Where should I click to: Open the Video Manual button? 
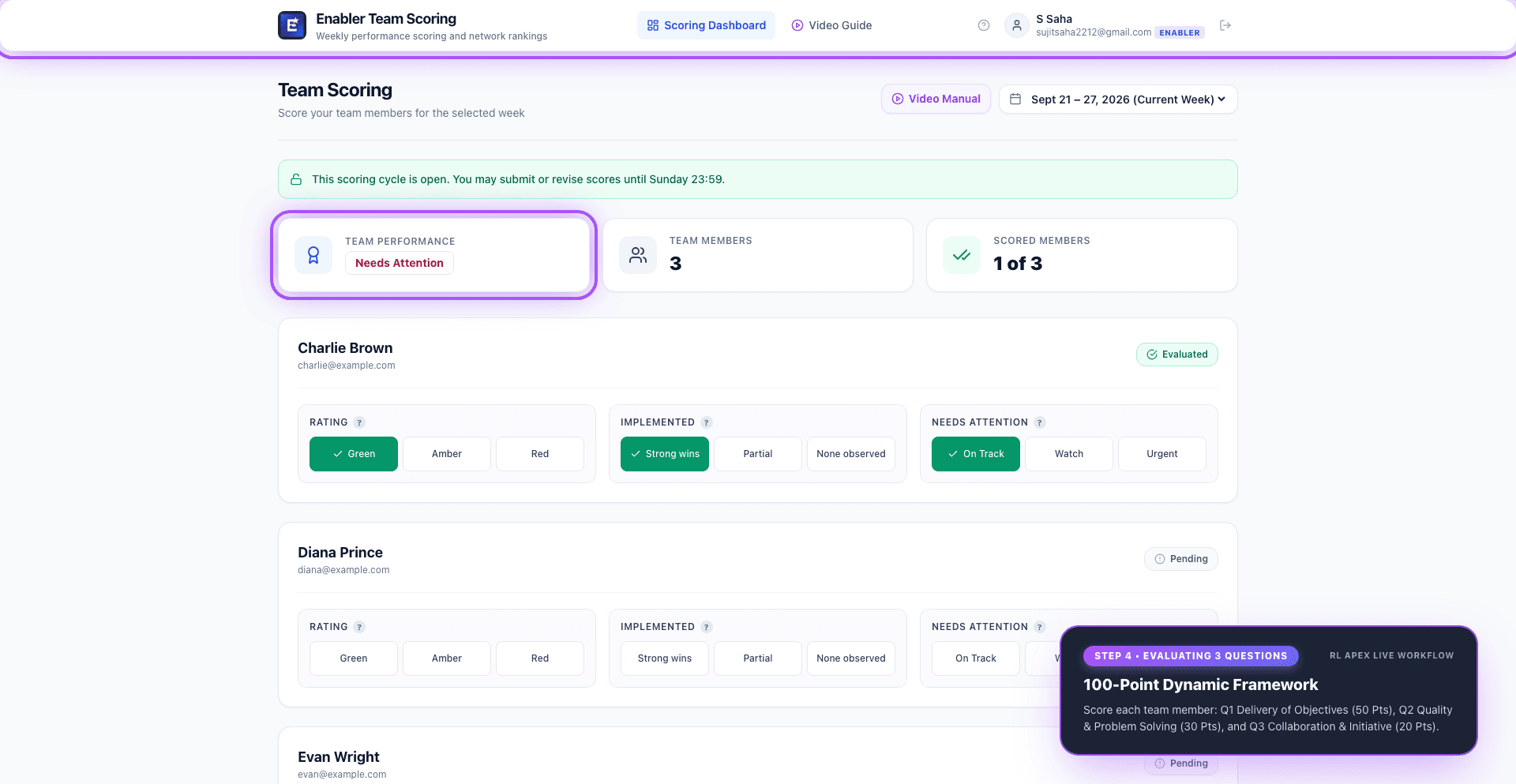pyautogui.click(x=936, y=99)
